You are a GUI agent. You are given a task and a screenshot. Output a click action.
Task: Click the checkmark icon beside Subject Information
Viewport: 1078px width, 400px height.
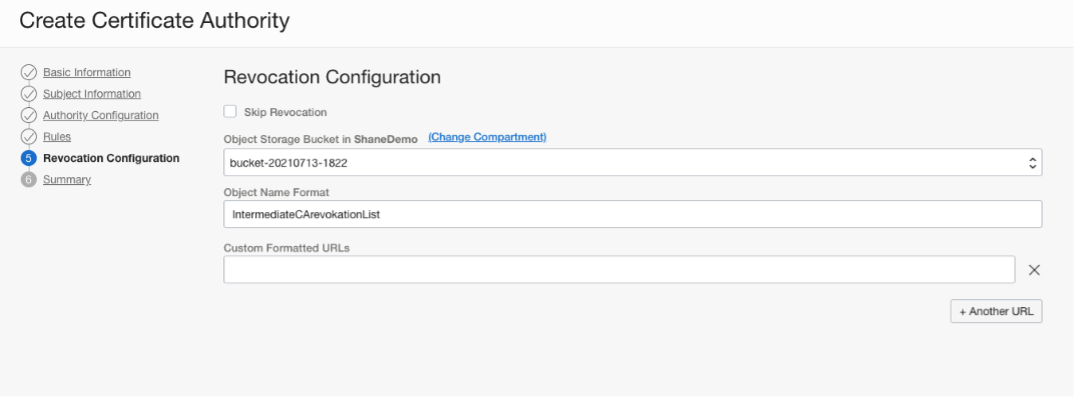click(28, 94)
